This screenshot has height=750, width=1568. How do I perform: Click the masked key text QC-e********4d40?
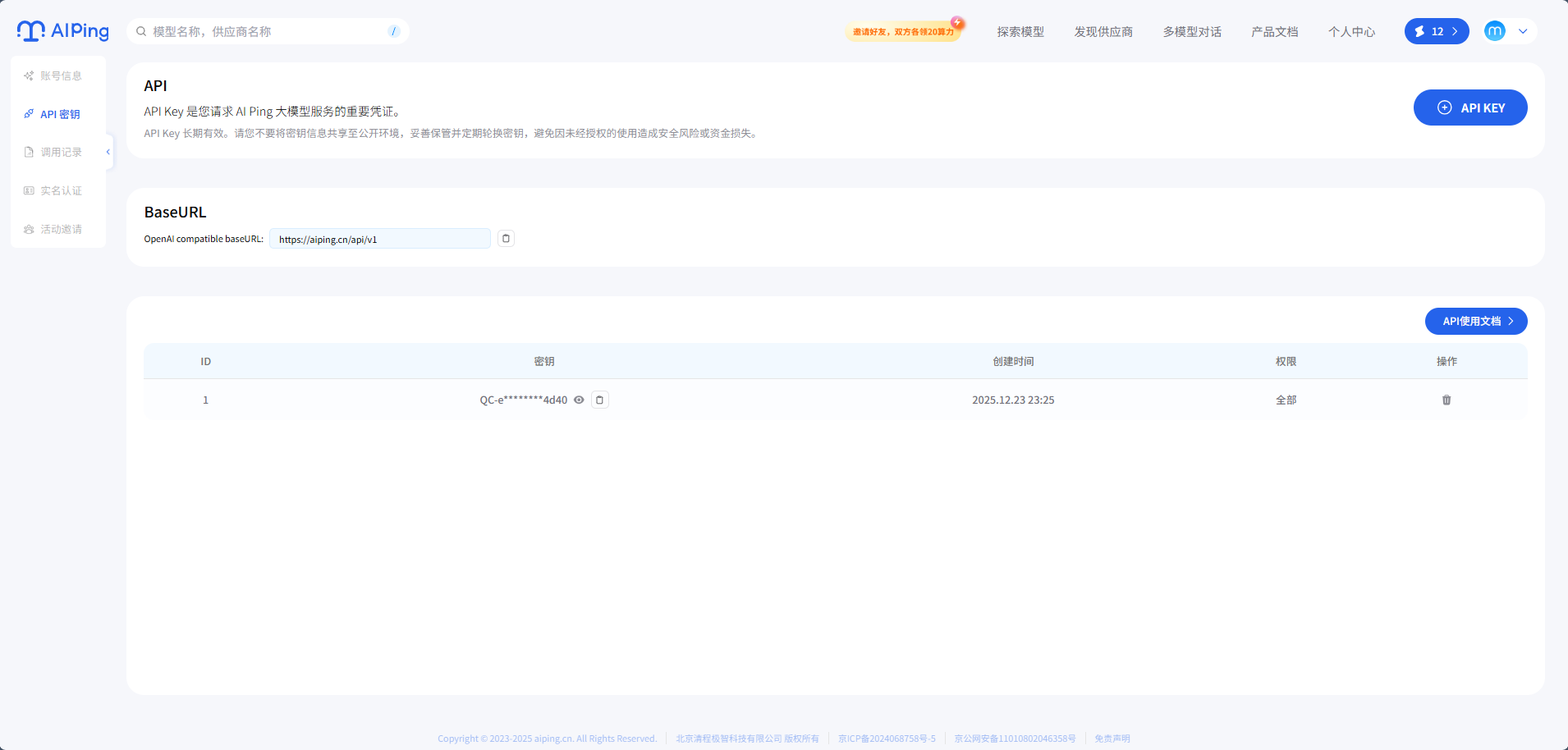[524, 400]
